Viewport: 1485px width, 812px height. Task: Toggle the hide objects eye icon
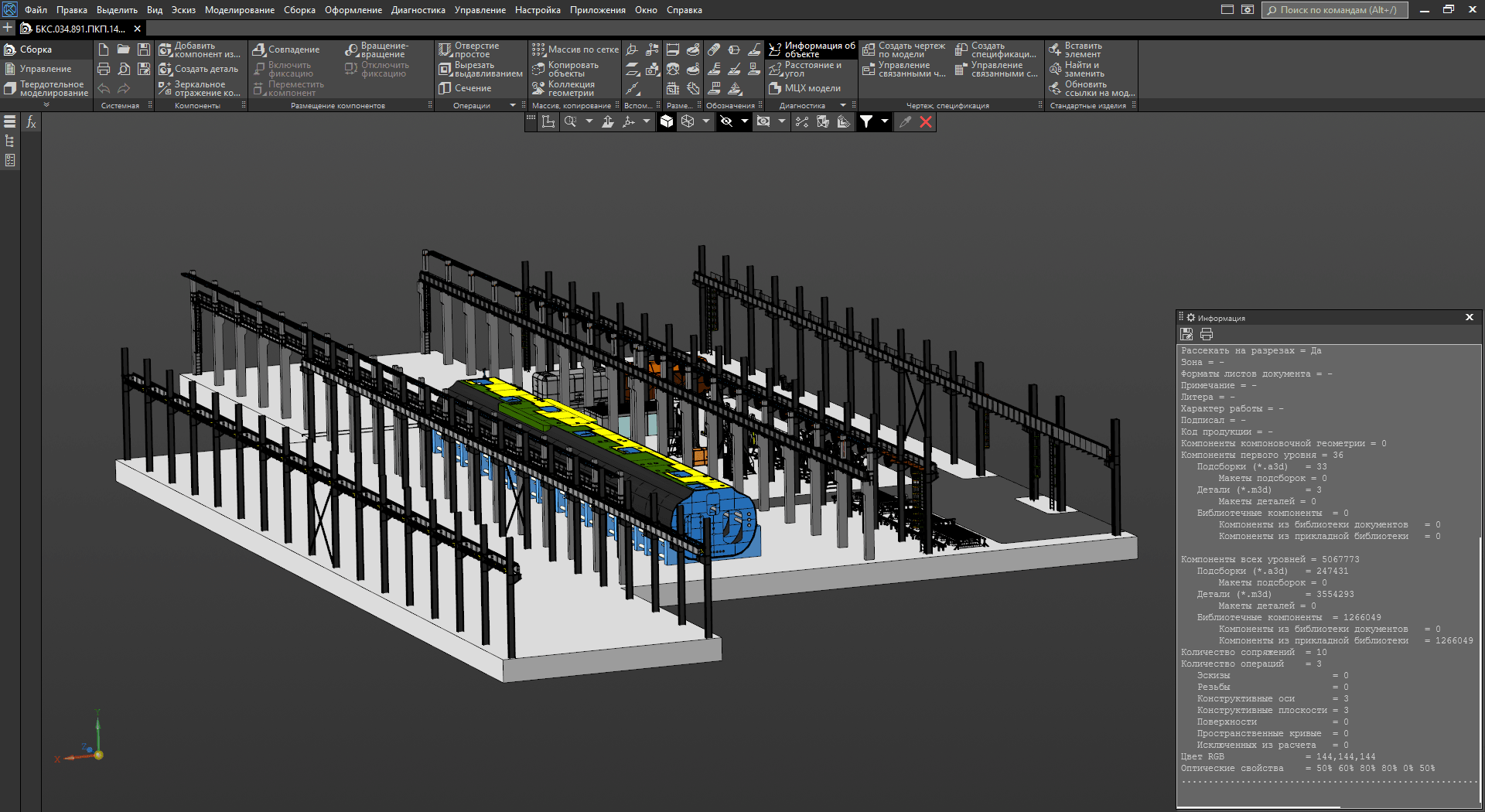[726, 122]
